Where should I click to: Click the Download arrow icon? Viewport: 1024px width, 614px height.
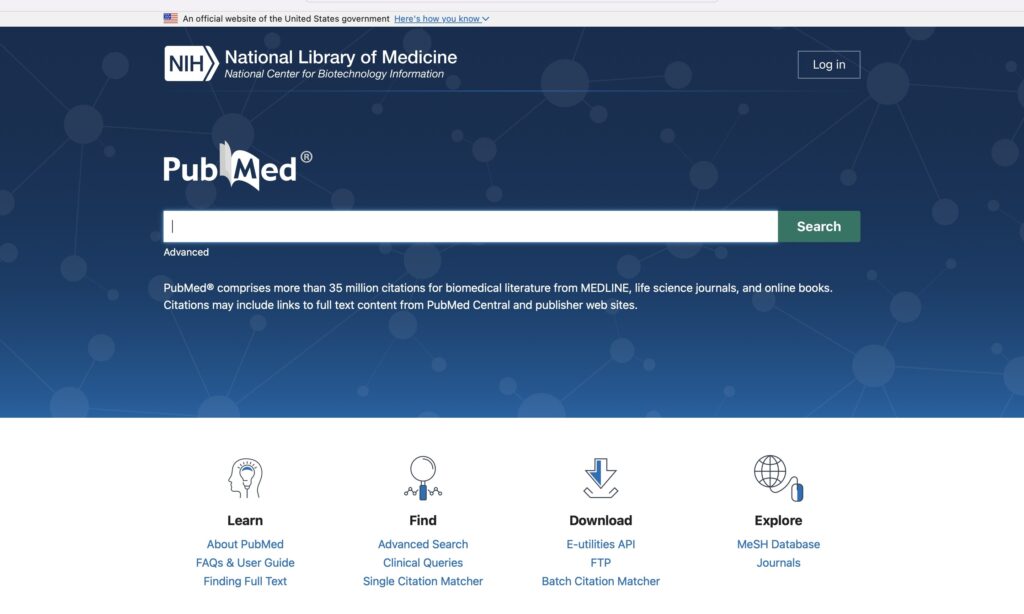(600, 478)
